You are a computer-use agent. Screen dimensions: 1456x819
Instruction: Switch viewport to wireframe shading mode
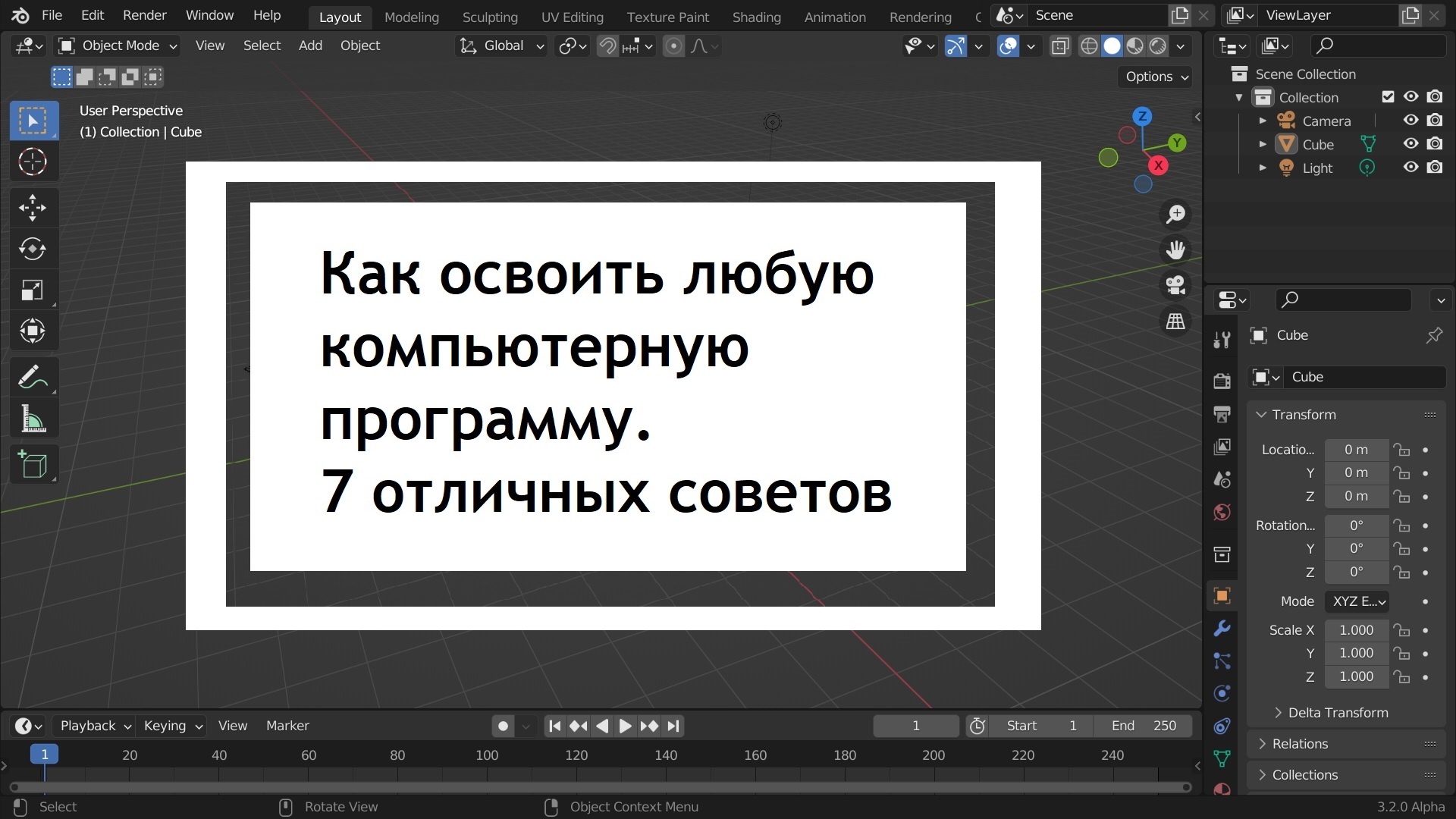1090,45
